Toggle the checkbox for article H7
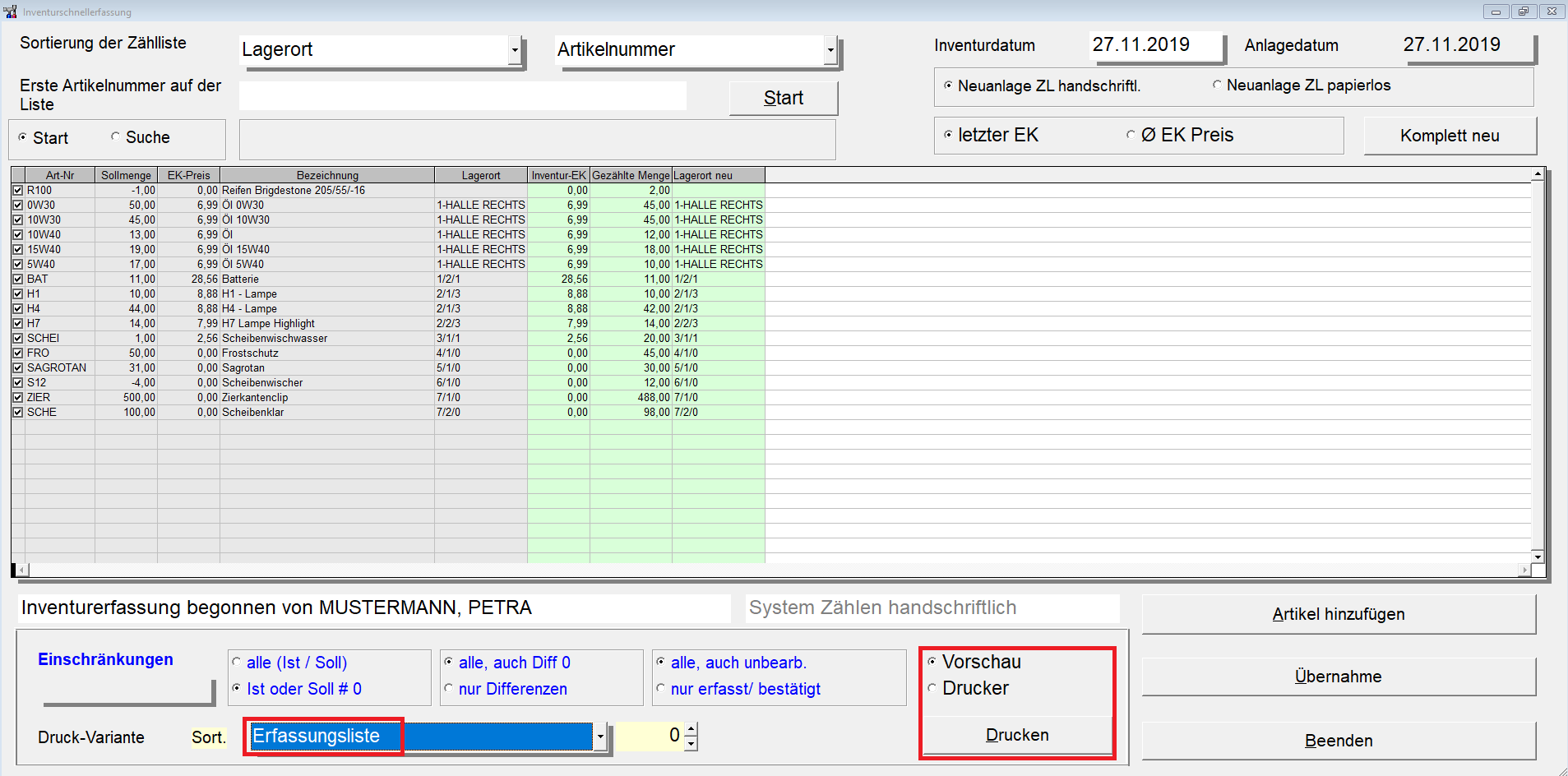The height and width of the screenshot is (776, 1568). (18, 323)
